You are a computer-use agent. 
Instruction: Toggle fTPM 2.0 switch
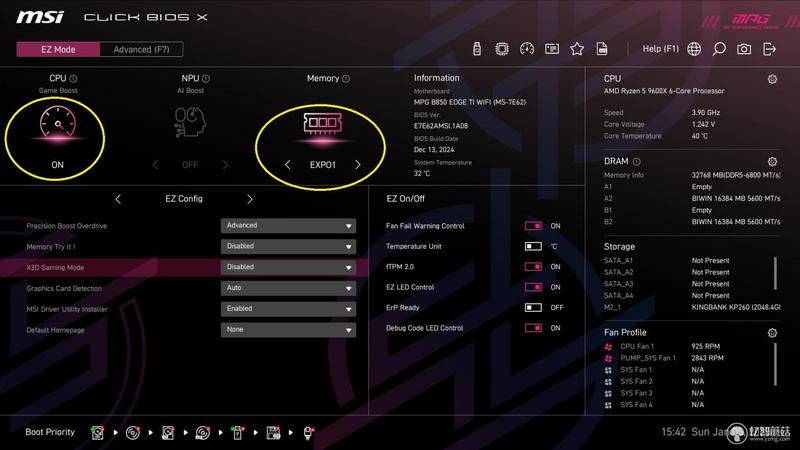pyautogui.click(x=533, y=267)
